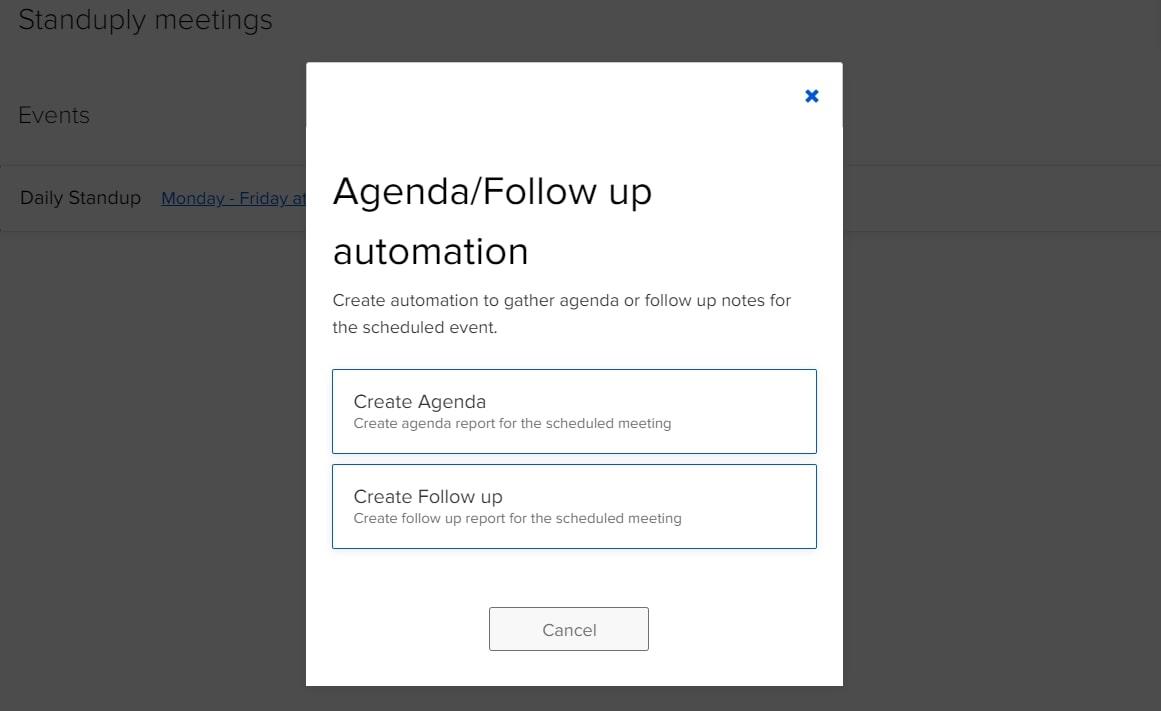Viewport: 1161px width, 711px height.
Task: Click the "Create Follow up" title text
Action: 427,496
